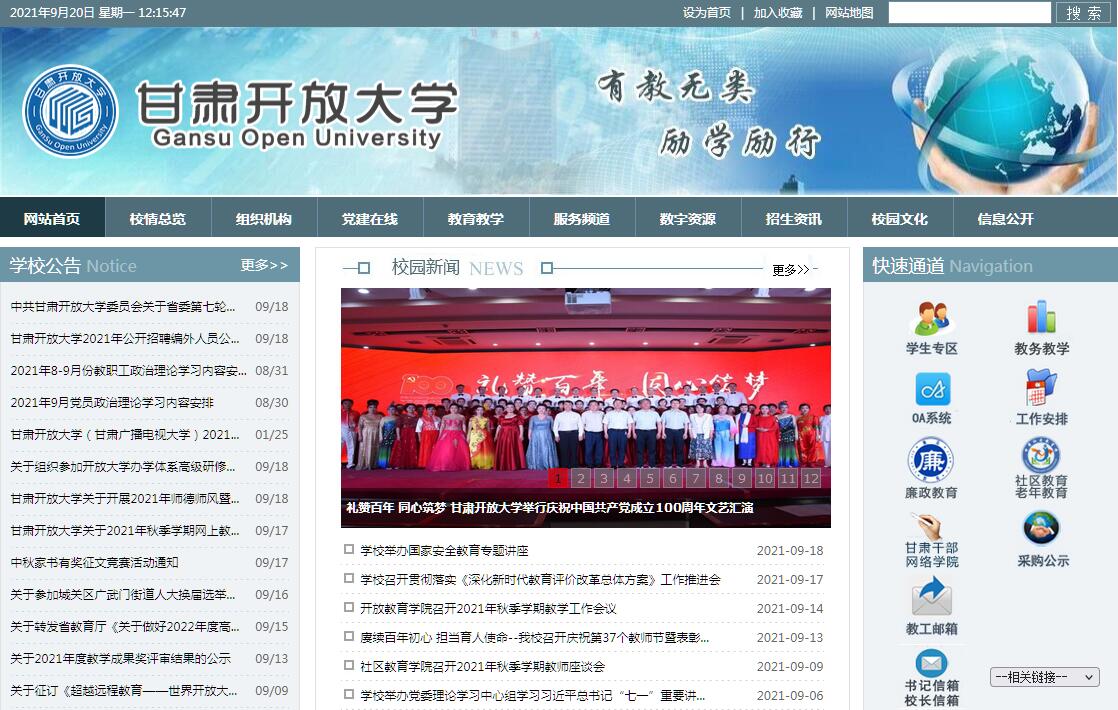The width and height of the screenshot is (1118, 710).
Task: Click the 书记信箱校长信箱 envelope icon
Action: (931, 663)
